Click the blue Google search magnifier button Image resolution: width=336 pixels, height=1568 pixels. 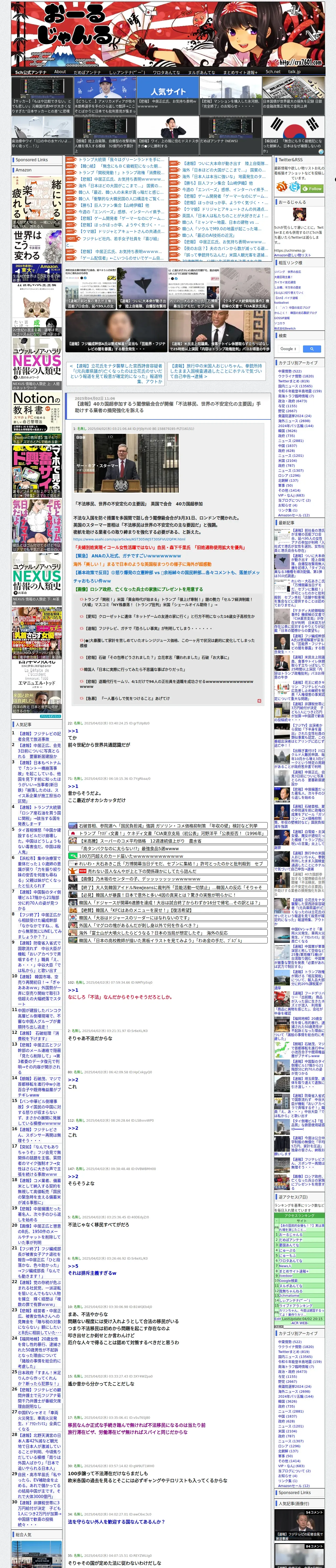(312, 349)
